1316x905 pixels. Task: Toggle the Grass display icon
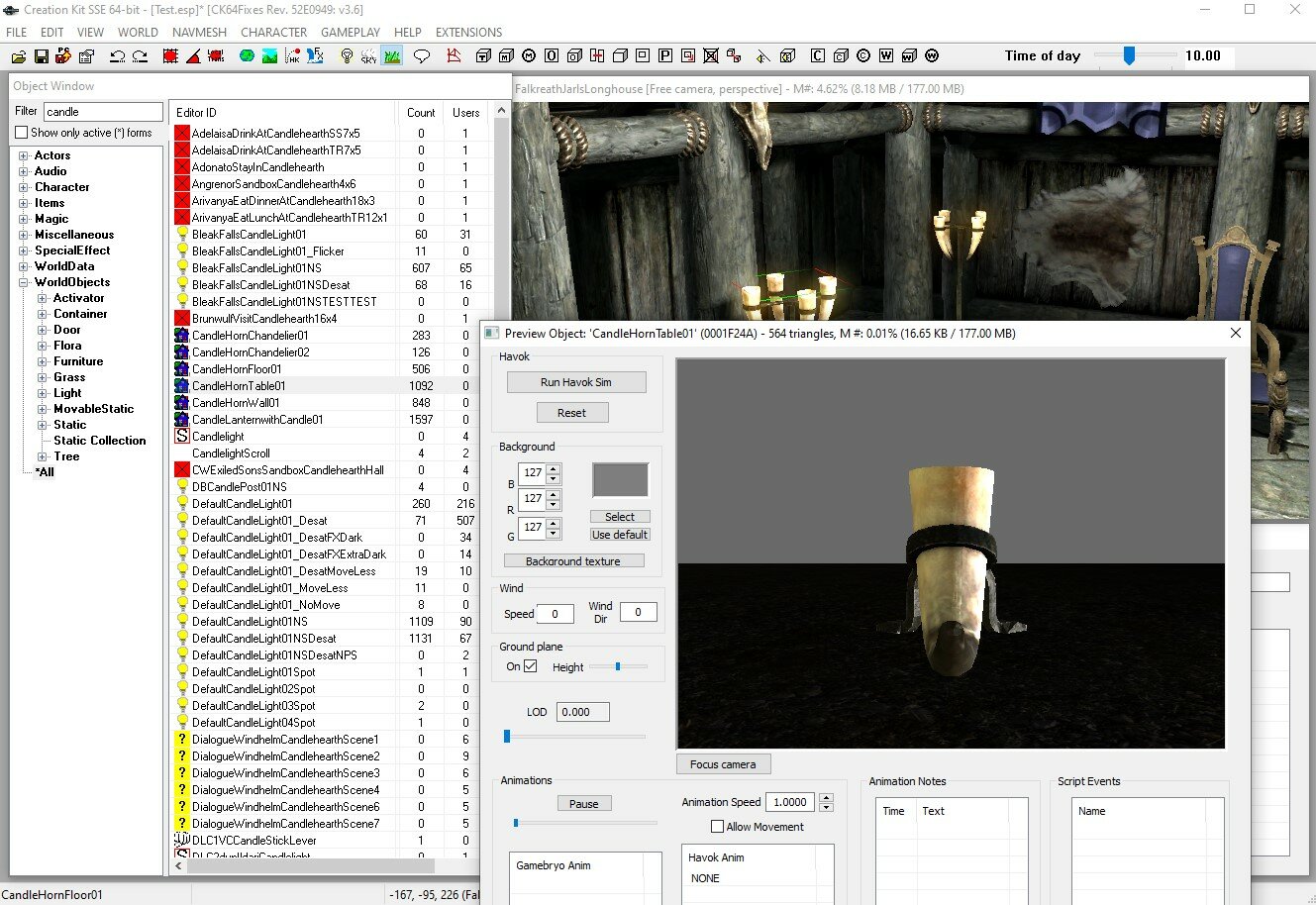click(390, 56)
